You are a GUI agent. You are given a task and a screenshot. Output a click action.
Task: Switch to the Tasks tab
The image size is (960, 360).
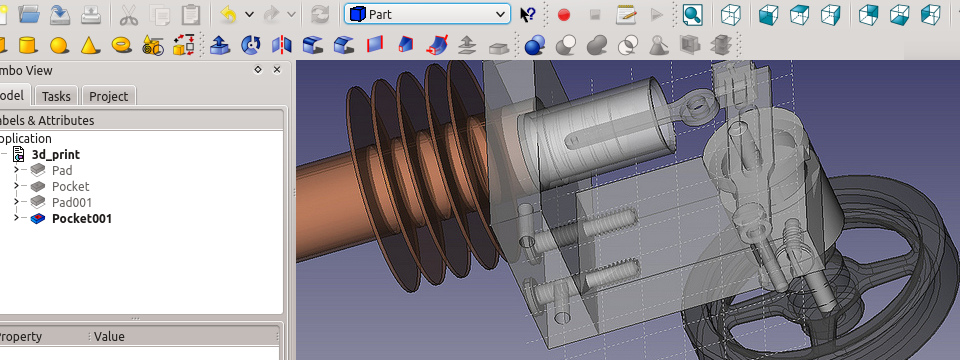pos(56,96)
